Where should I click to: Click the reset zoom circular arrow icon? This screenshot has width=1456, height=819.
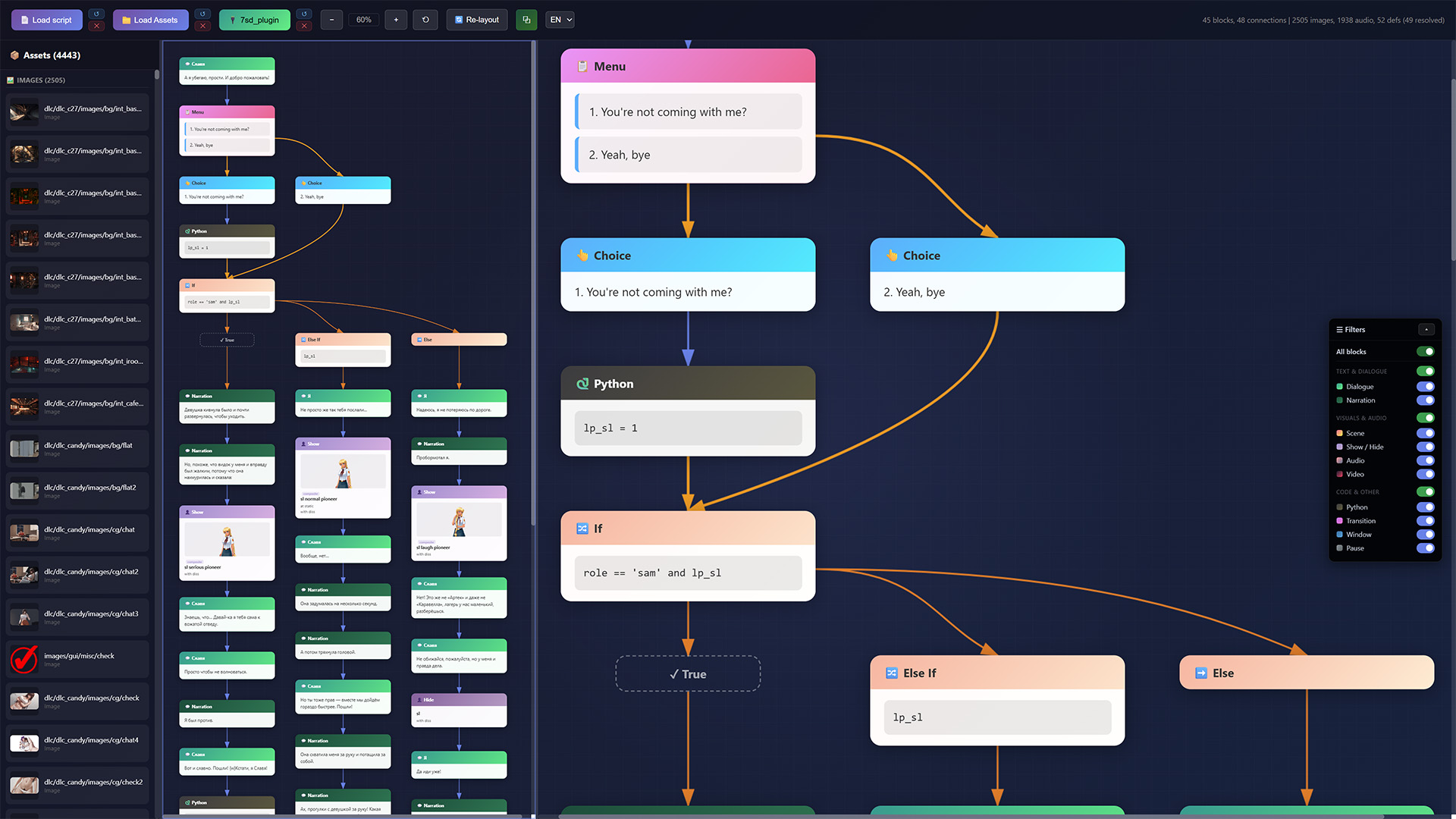pyautogui.click(x=425, y=20)
